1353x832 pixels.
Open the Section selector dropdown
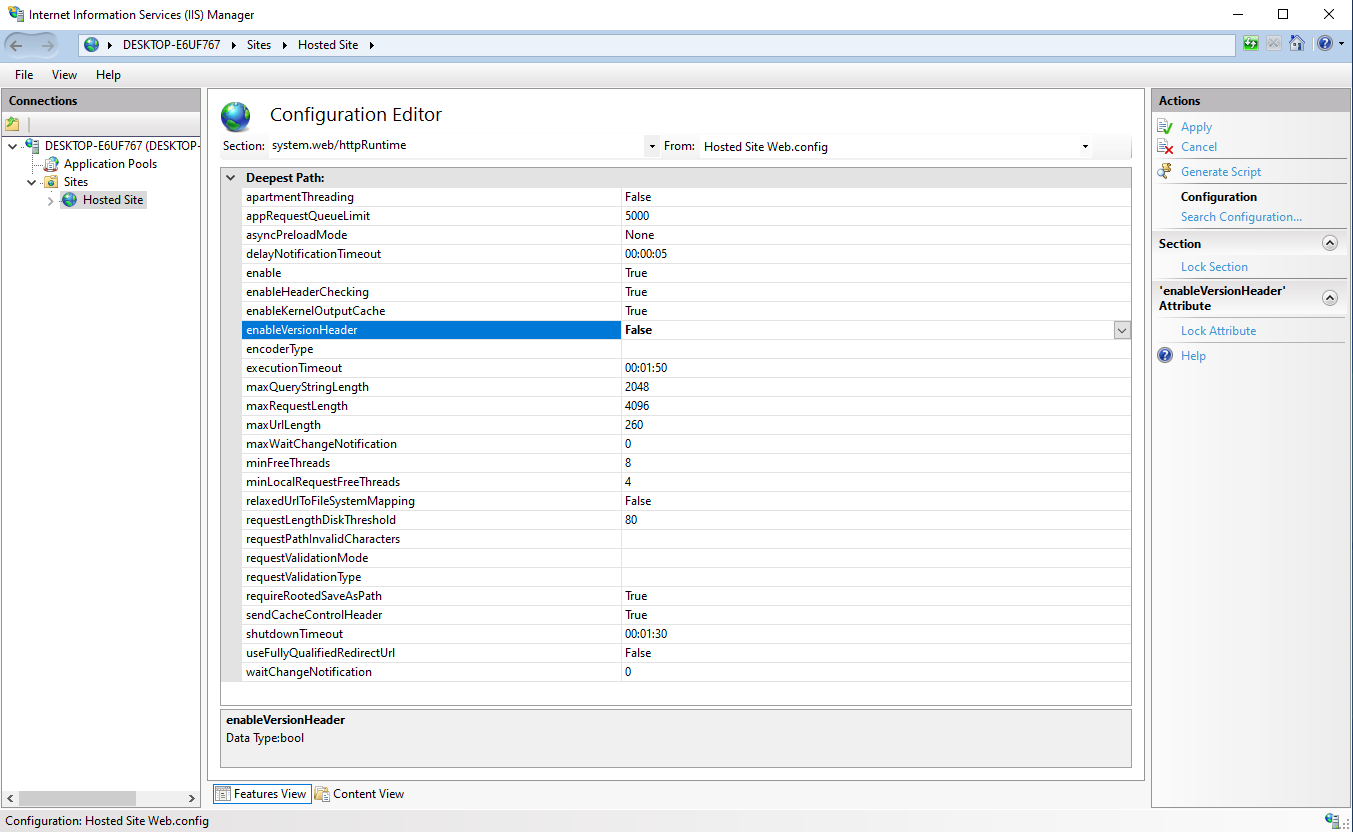(651, 146)
